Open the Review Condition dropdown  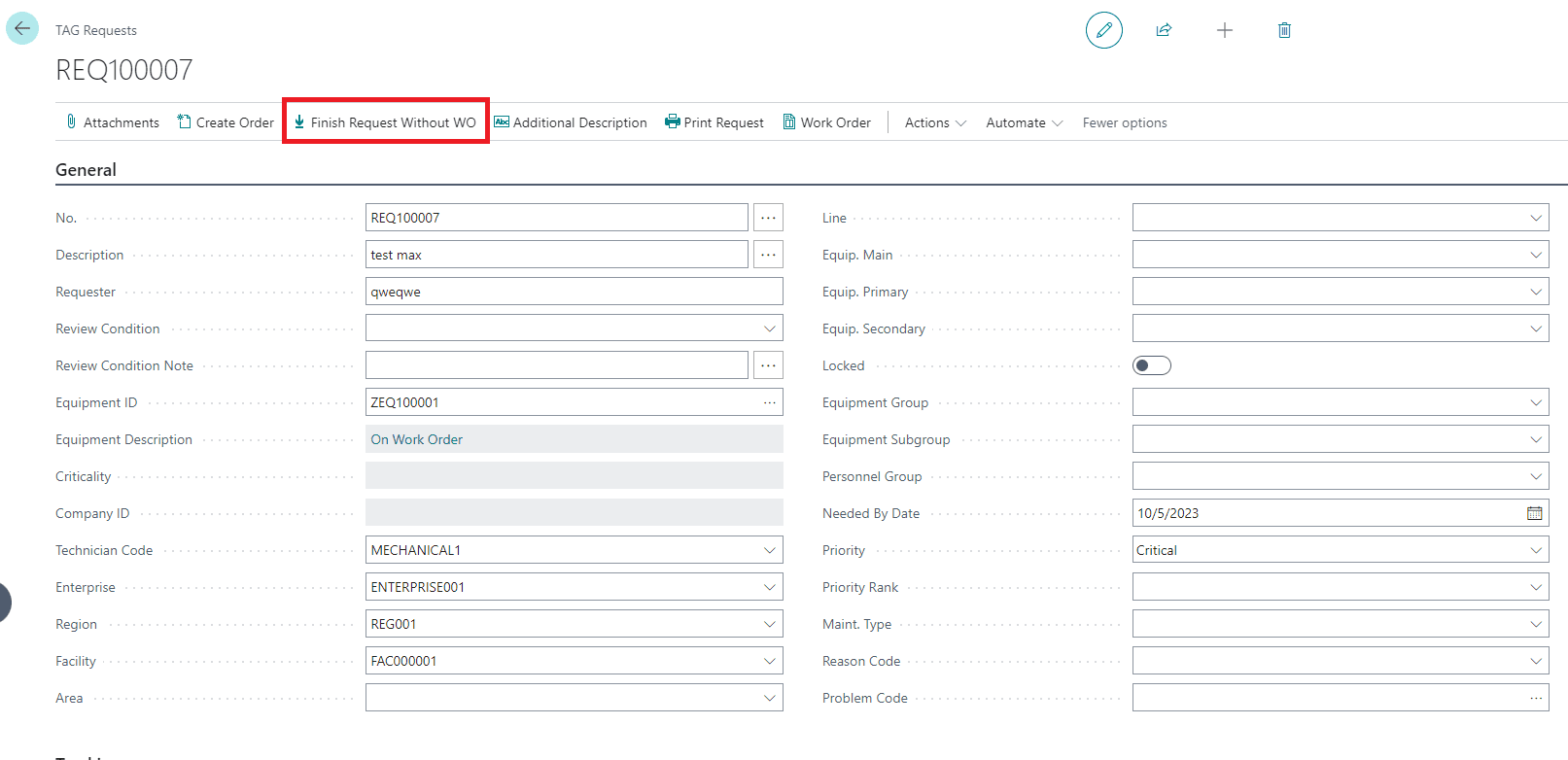click(x=769, y=328)
